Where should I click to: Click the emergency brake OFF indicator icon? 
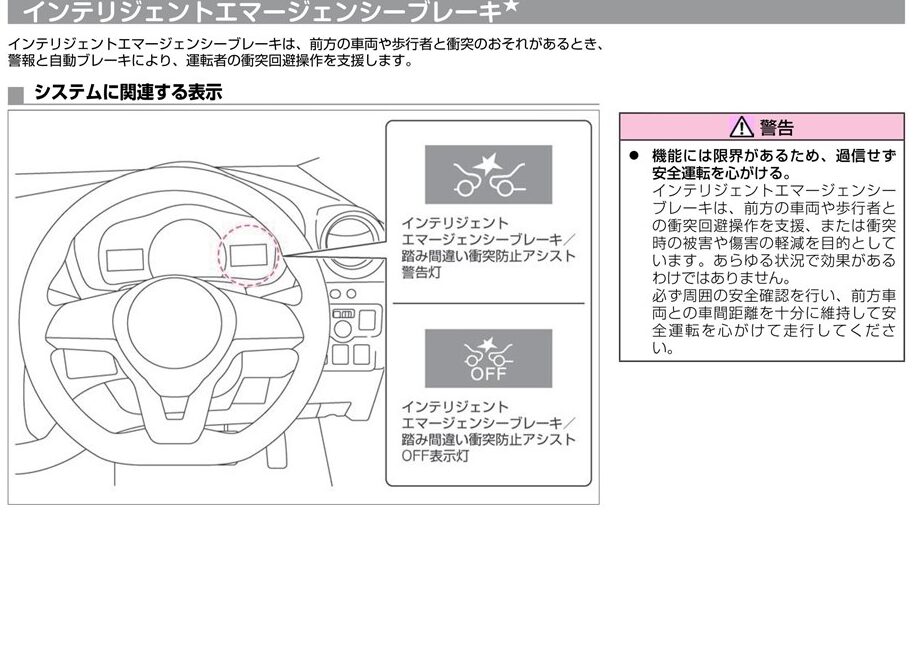[488, 358]
